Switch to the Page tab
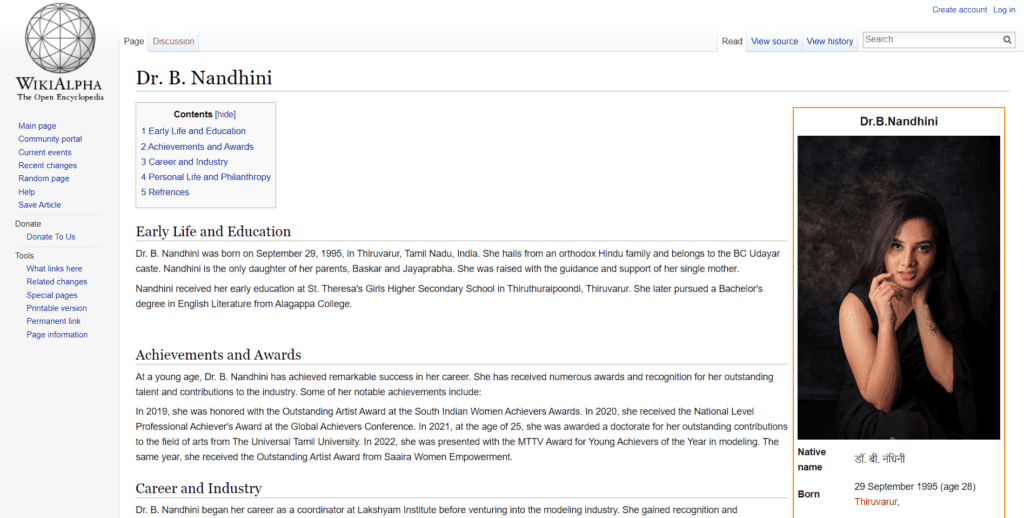Image resolution: width=1024 pixels, height=518 pixels. 134,41
